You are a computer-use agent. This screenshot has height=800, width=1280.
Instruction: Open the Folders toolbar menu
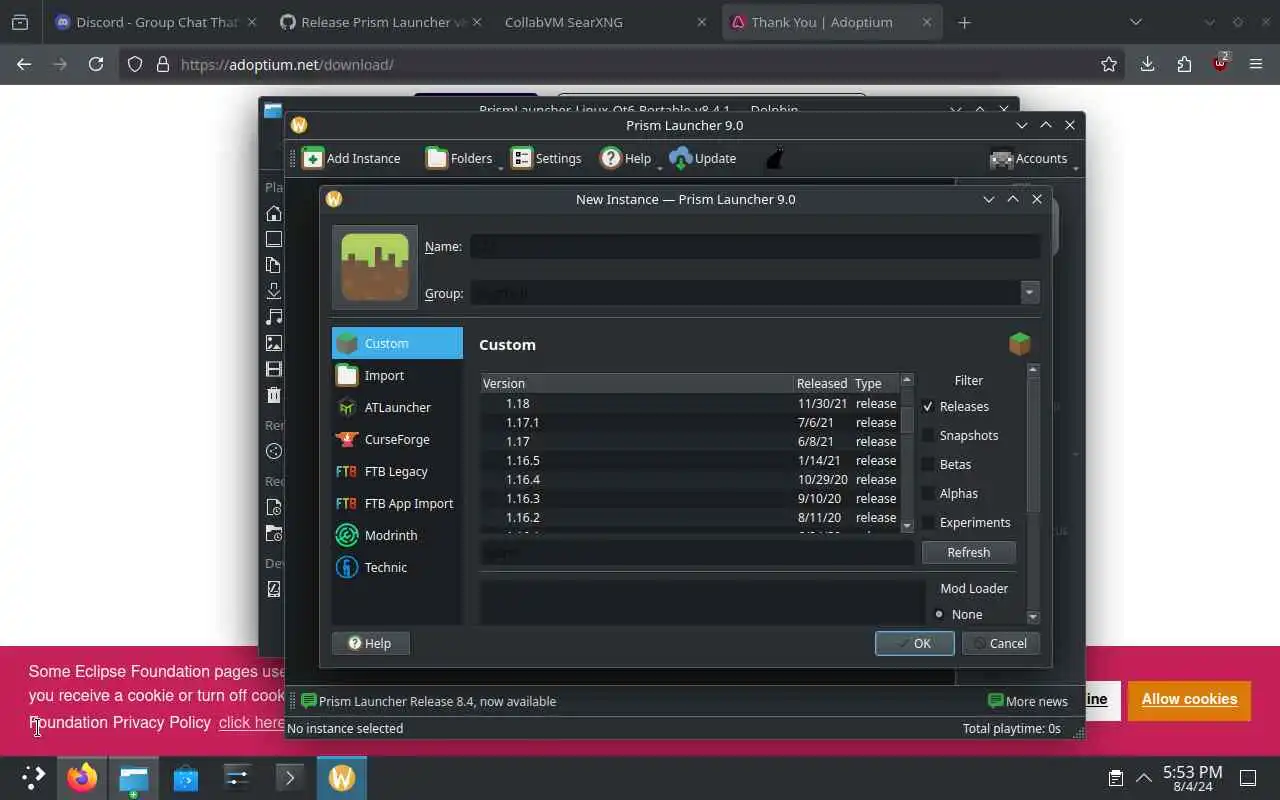(x=460, y=158)
